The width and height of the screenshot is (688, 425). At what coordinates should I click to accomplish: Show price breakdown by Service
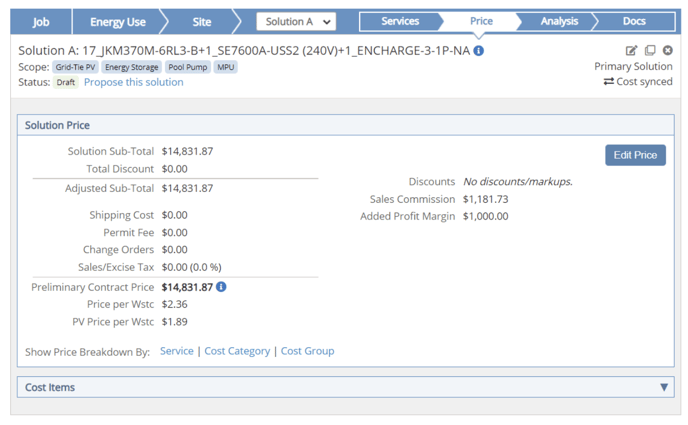(177, 351)
